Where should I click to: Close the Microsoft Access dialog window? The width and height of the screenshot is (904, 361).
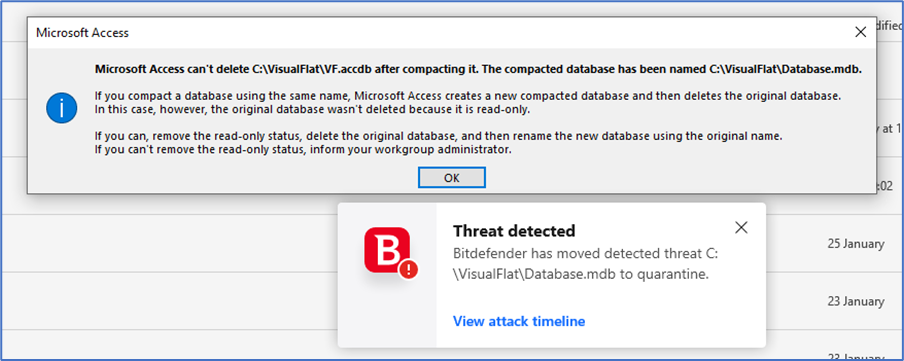click(861, 32)
